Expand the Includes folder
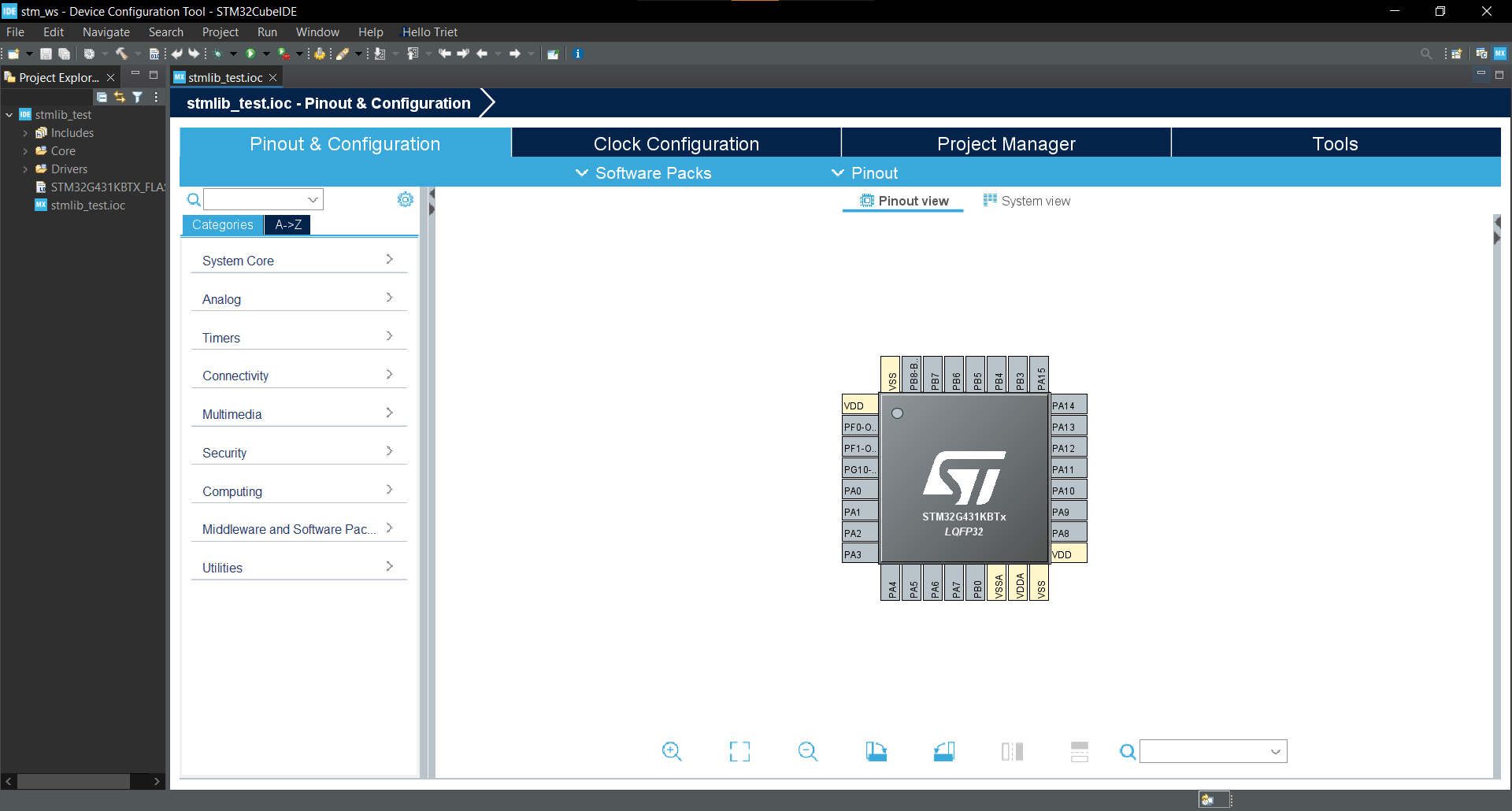1512x811 pixels. 25,133
